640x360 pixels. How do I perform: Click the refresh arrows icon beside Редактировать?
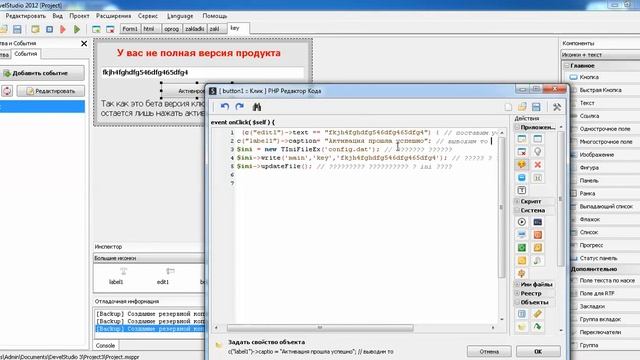click(x=7, y=91)
